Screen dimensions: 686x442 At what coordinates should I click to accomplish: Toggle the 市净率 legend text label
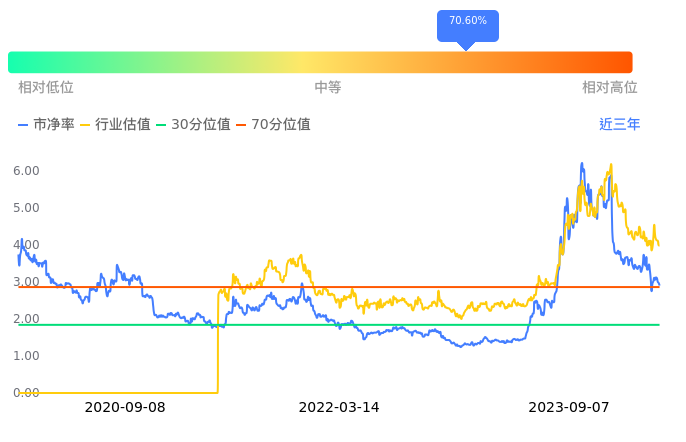54,125
